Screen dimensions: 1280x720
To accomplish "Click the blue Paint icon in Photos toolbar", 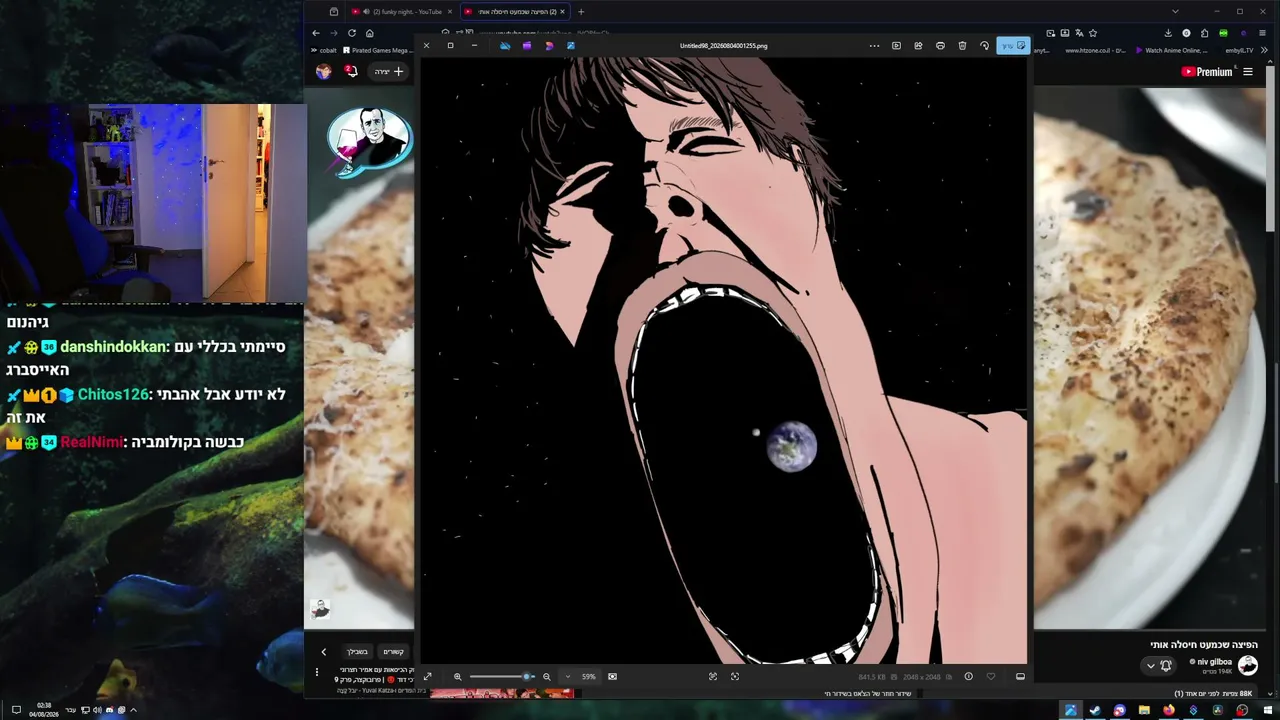I will click(x=571, y=46).
